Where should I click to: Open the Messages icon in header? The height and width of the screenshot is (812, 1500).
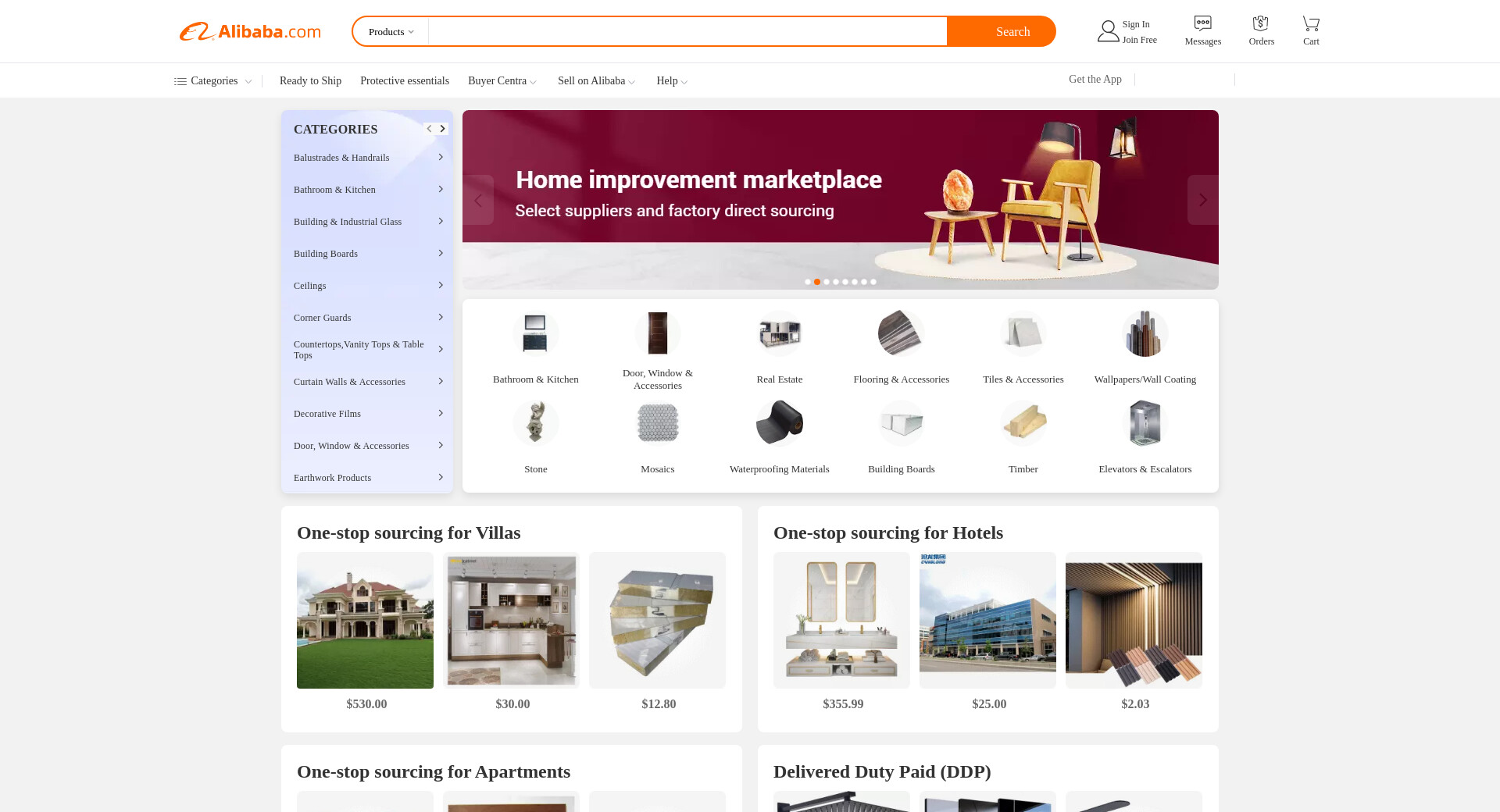(1202, 23)
